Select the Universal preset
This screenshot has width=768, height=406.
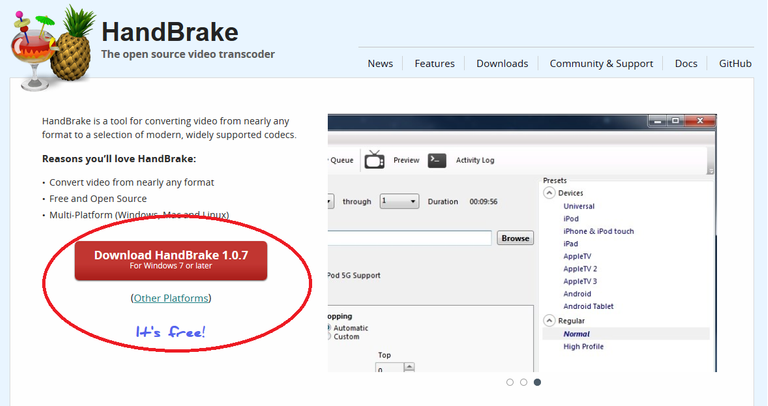pyautogui.click(x=578, y=206)
